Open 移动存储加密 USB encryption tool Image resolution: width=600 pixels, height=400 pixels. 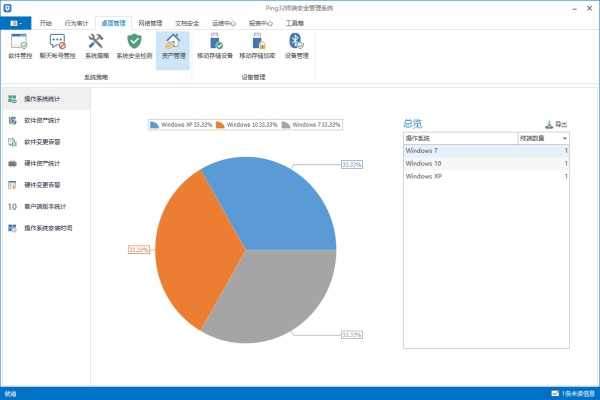pos(257,47)
